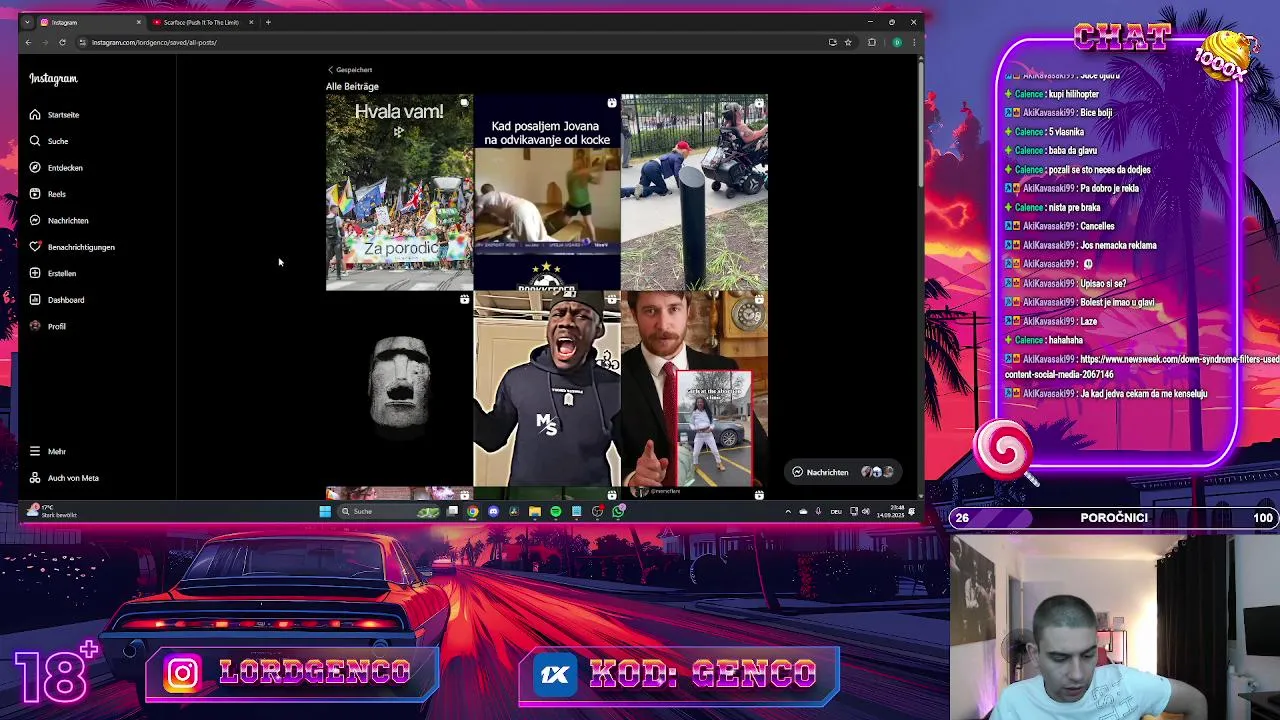Click the browser back arrow
Screen dimensions: 1280x720
click(x=28, y=42)
